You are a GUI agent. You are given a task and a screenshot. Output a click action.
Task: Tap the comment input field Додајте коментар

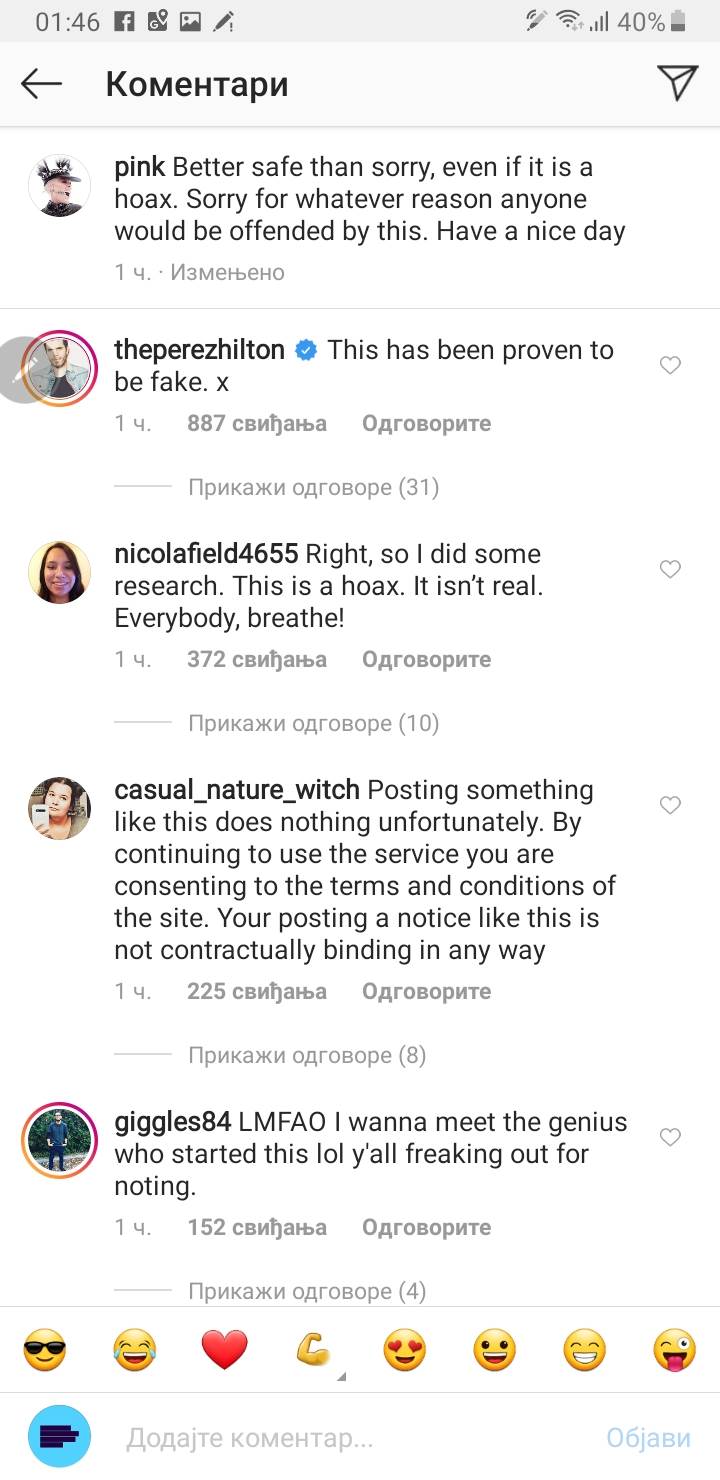click(350, 1436)
